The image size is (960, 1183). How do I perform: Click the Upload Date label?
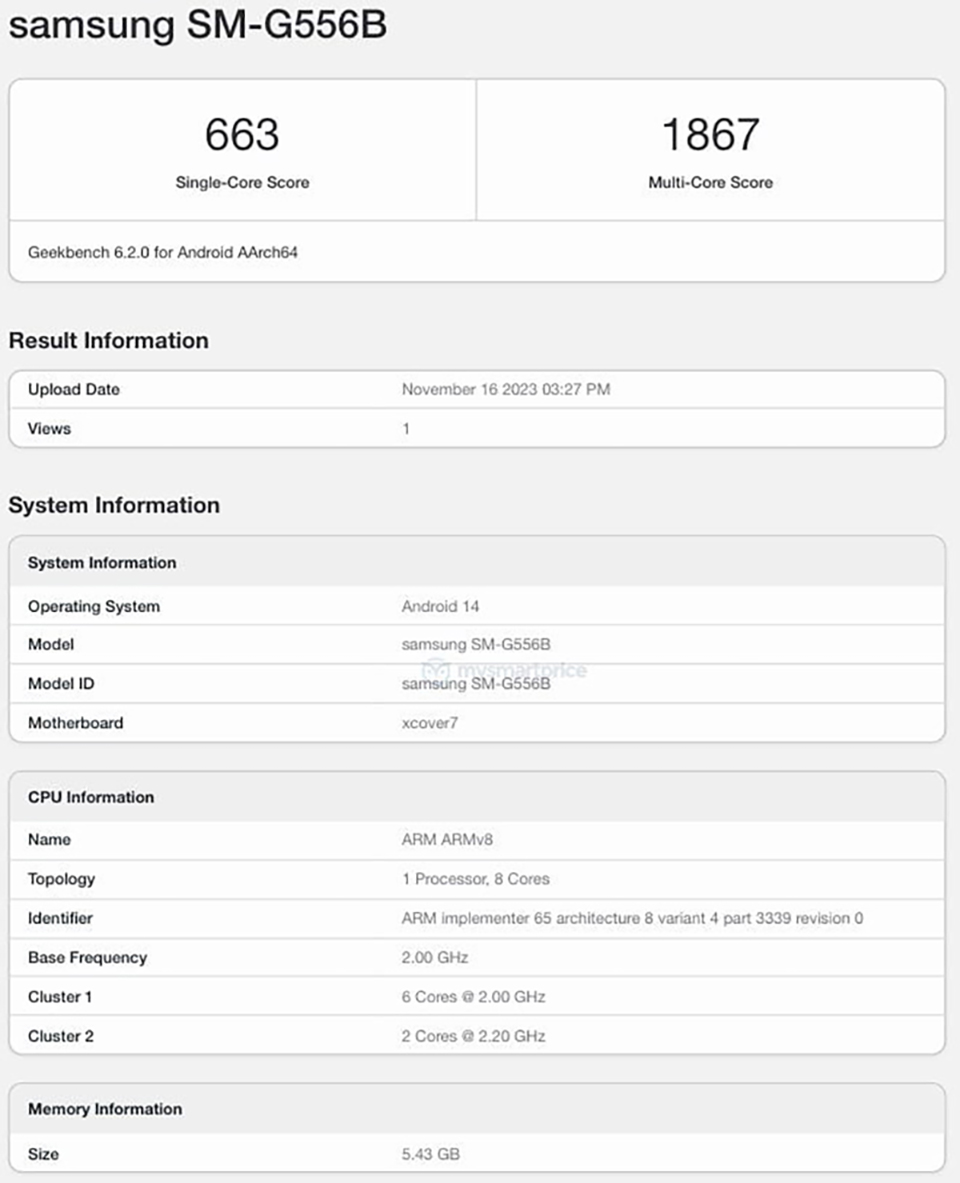(74, 389)
